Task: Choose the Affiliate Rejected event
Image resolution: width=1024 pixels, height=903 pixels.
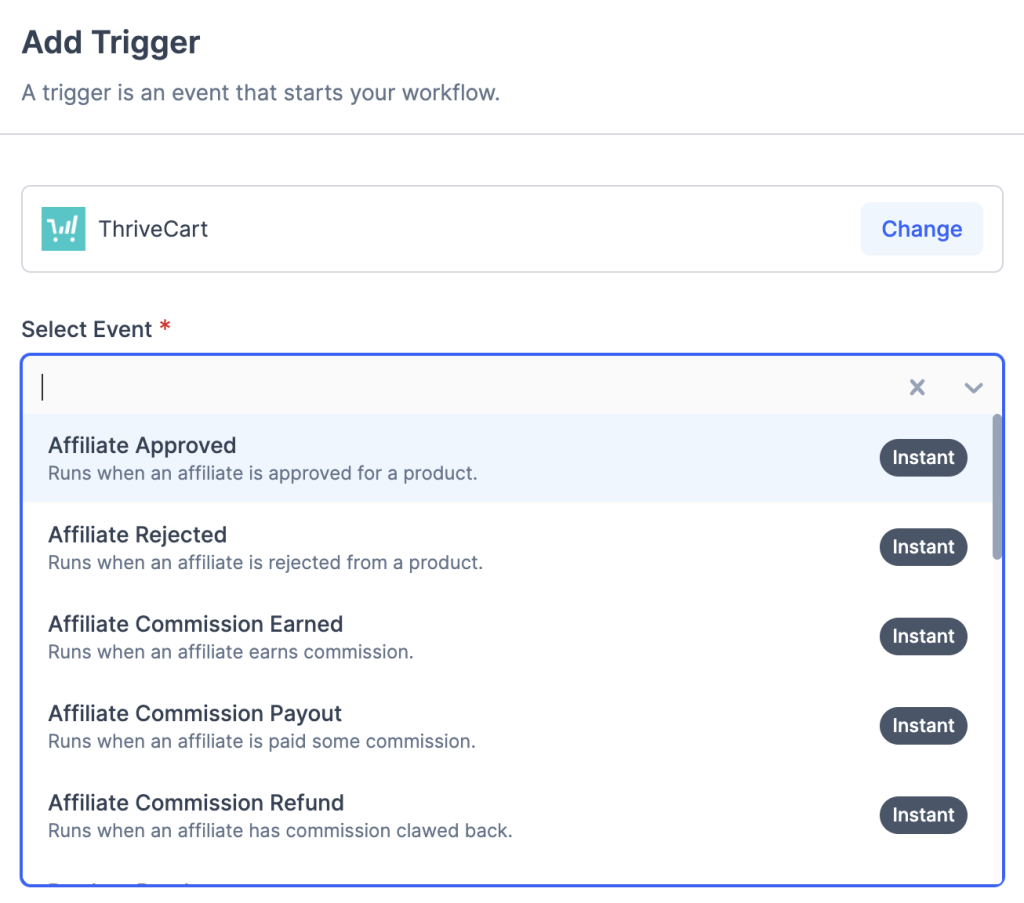Action: pyautogui.click(x=137, y=535)
